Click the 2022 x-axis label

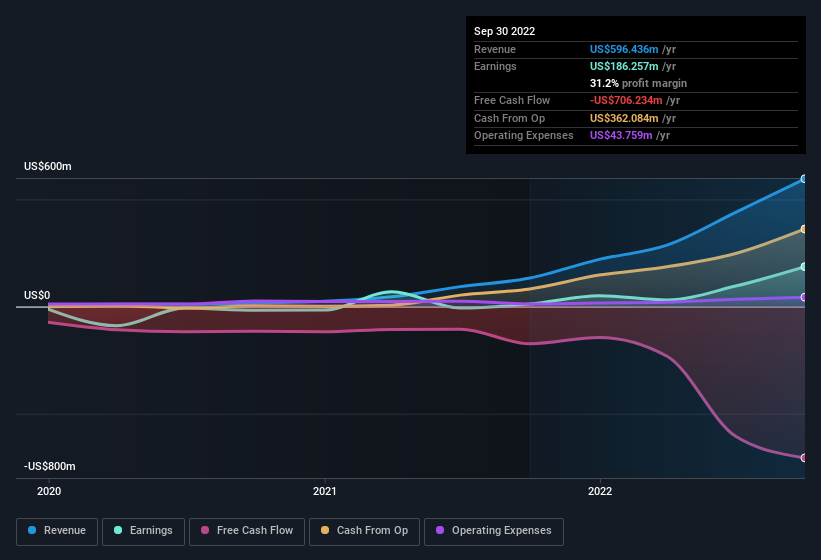click(x=600, y=491)
